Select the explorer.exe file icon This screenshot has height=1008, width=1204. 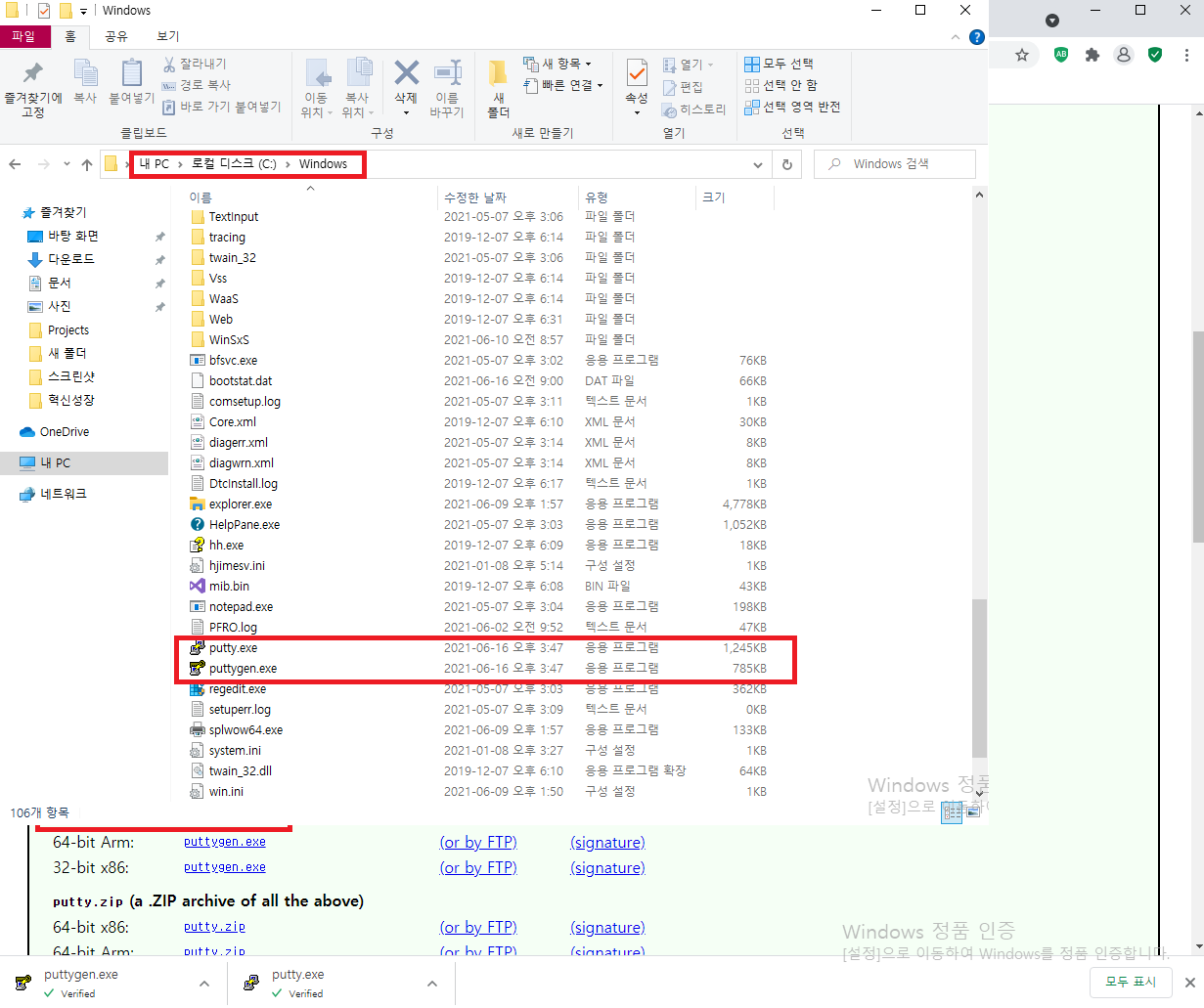pyautogui.click(x=198, y=504)
